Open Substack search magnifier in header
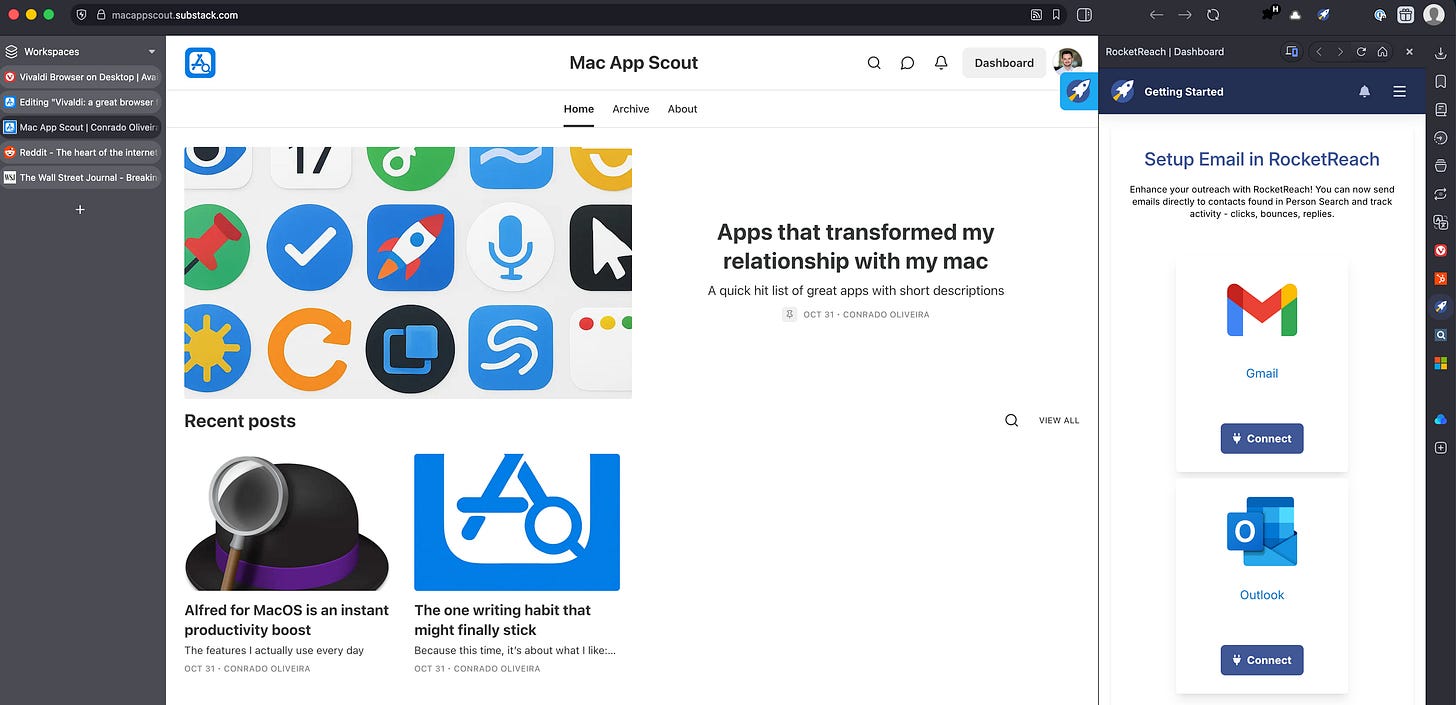Screen dimensions: 1456x705 point(874,62)
